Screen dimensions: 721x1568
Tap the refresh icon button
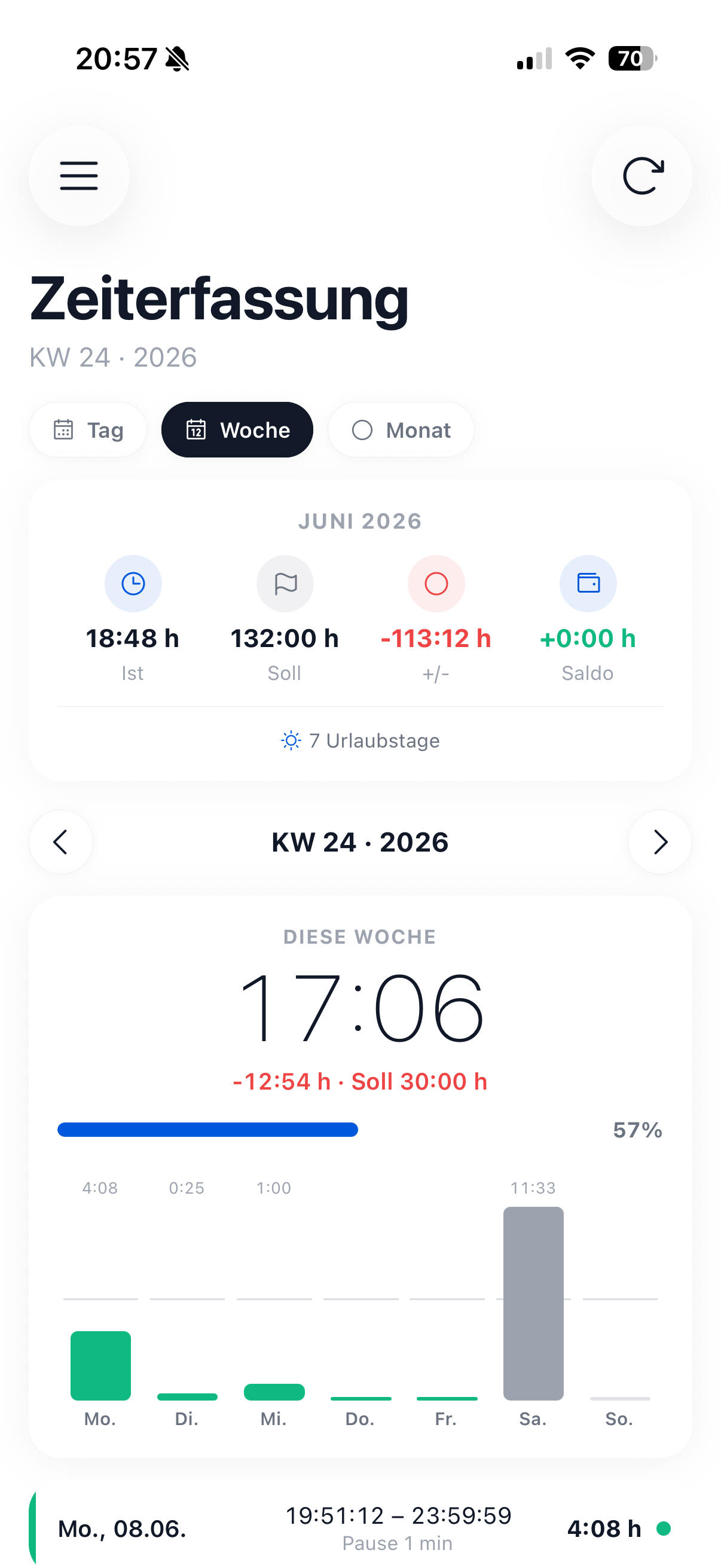pos(642,176)
